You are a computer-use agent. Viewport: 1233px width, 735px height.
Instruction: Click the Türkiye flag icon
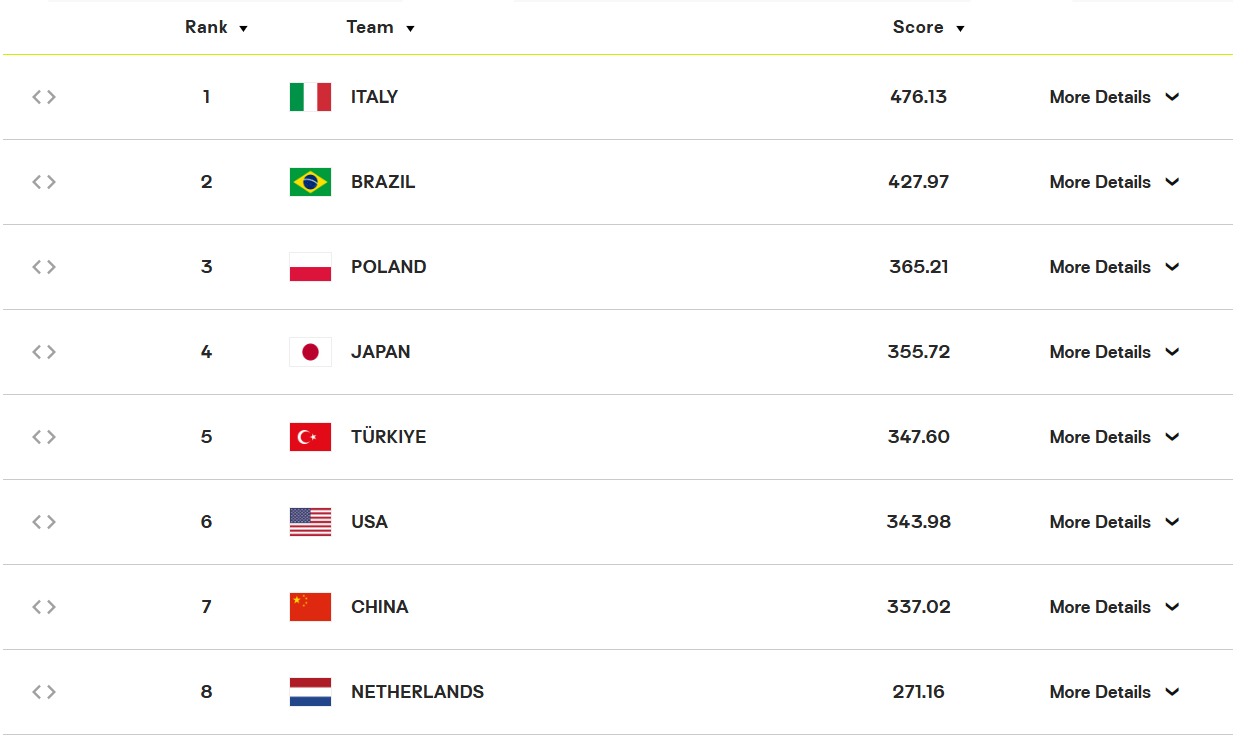pos(310,437)
